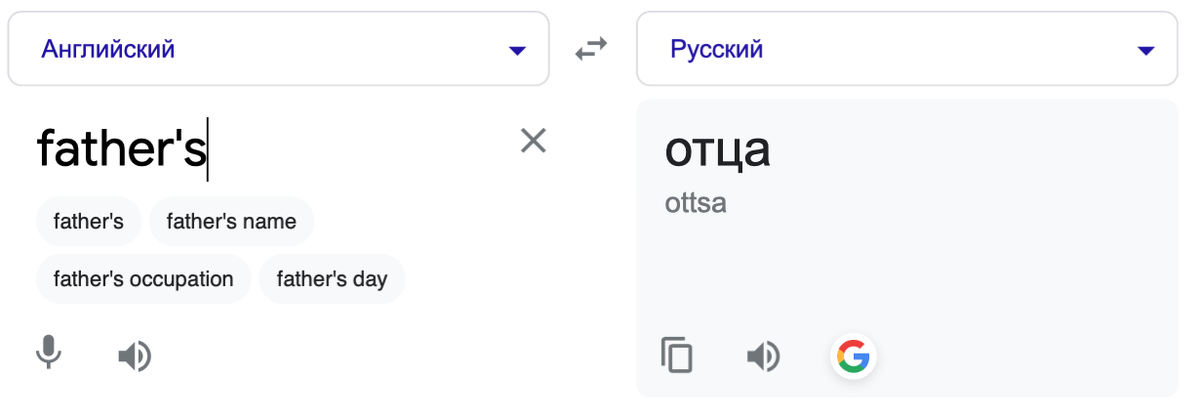
Task: Clear the entered text with X
Action: point(533,141)
